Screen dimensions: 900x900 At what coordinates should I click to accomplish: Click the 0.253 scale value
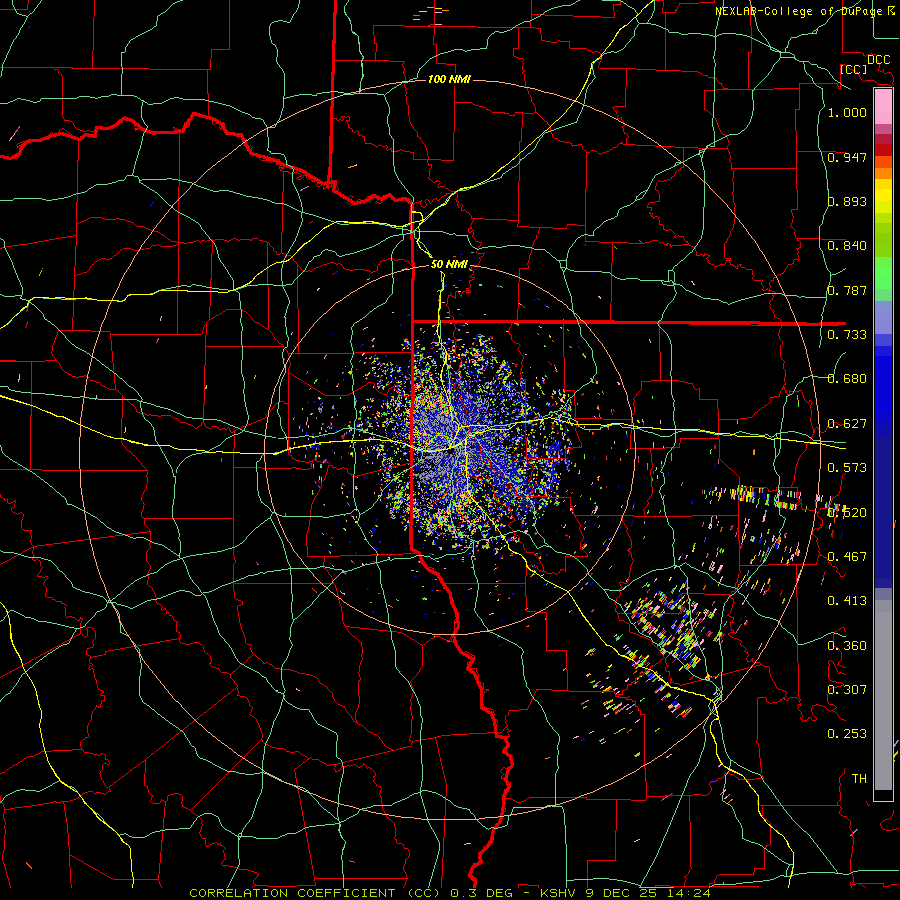tap(847, 734)
